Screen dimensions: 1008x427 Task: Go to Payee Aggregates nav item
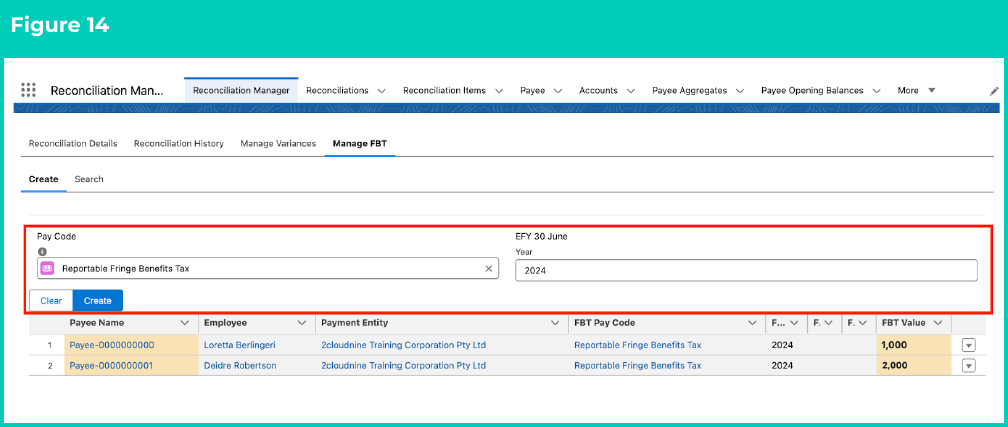point(689,91)
